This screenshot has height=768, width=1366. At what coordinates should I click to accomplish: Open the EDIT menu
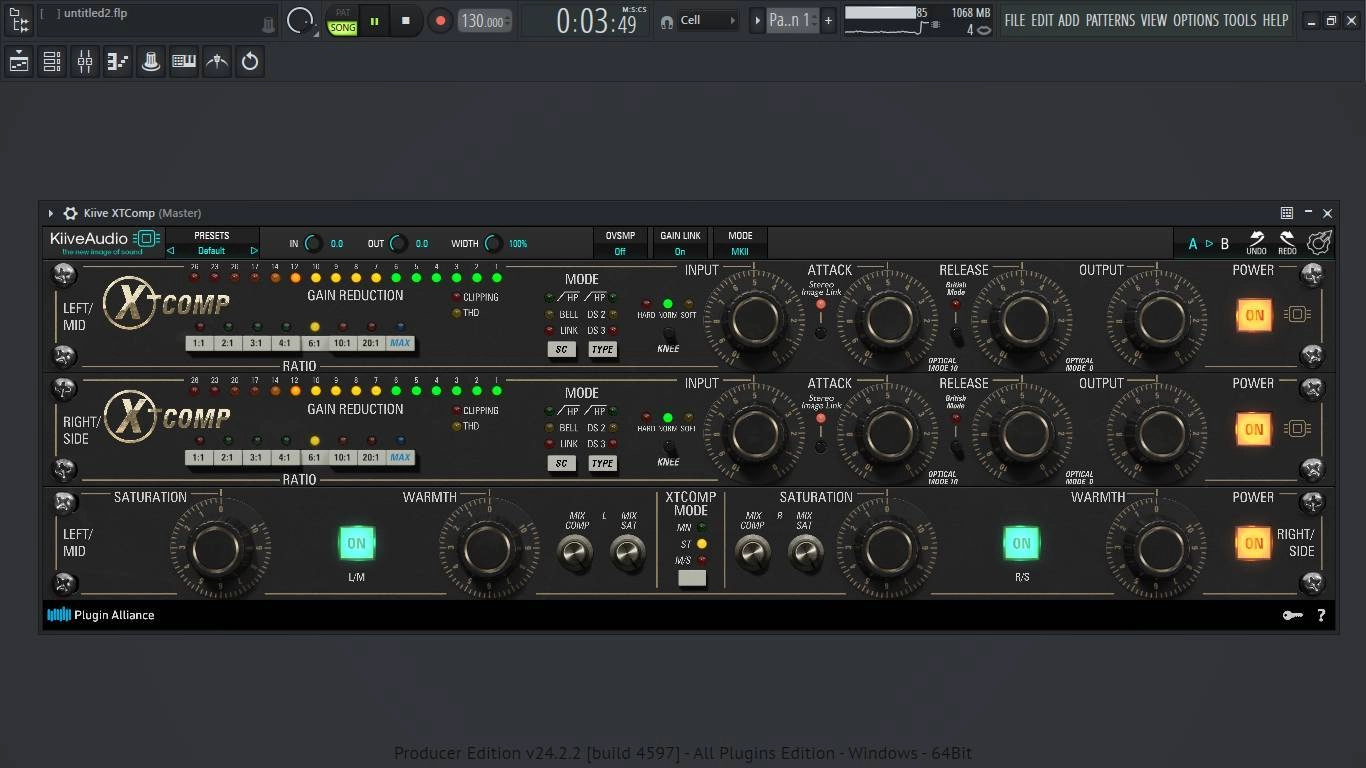[x=1042, y=20]
